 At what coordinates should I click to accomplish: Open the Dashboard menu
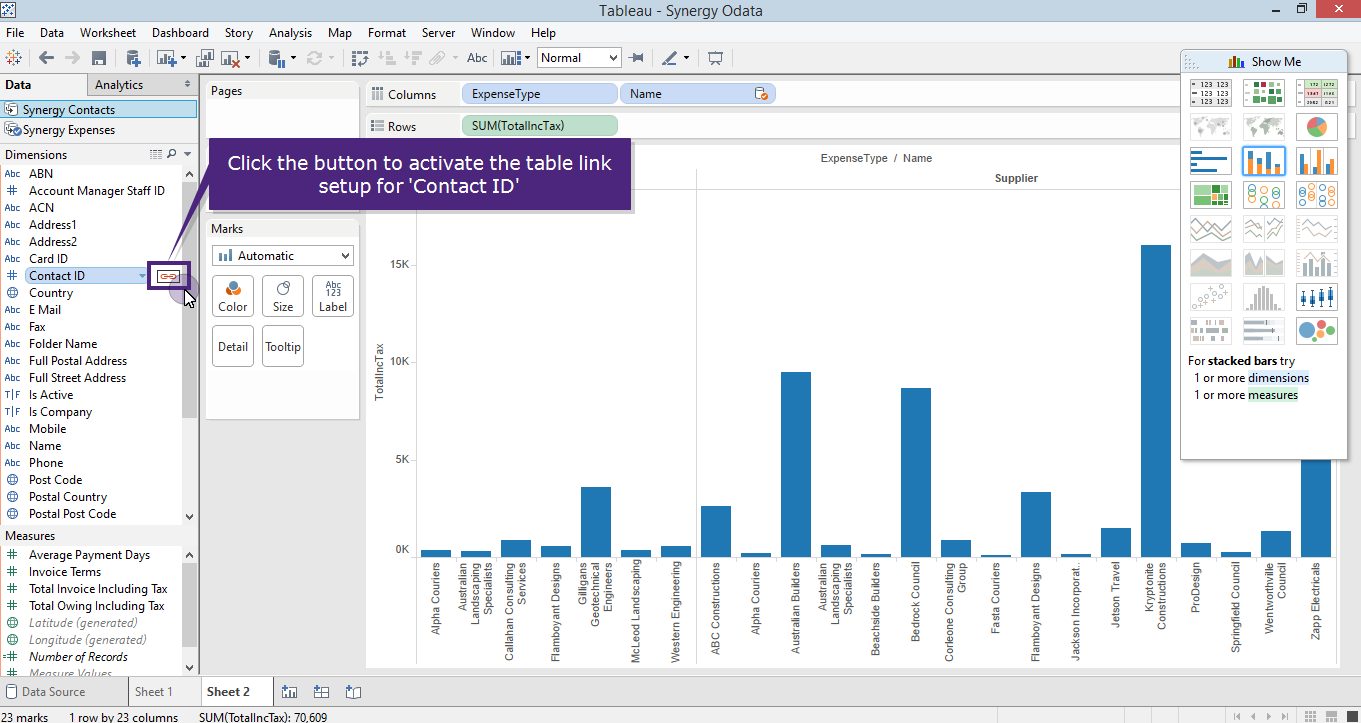[180, 33]
